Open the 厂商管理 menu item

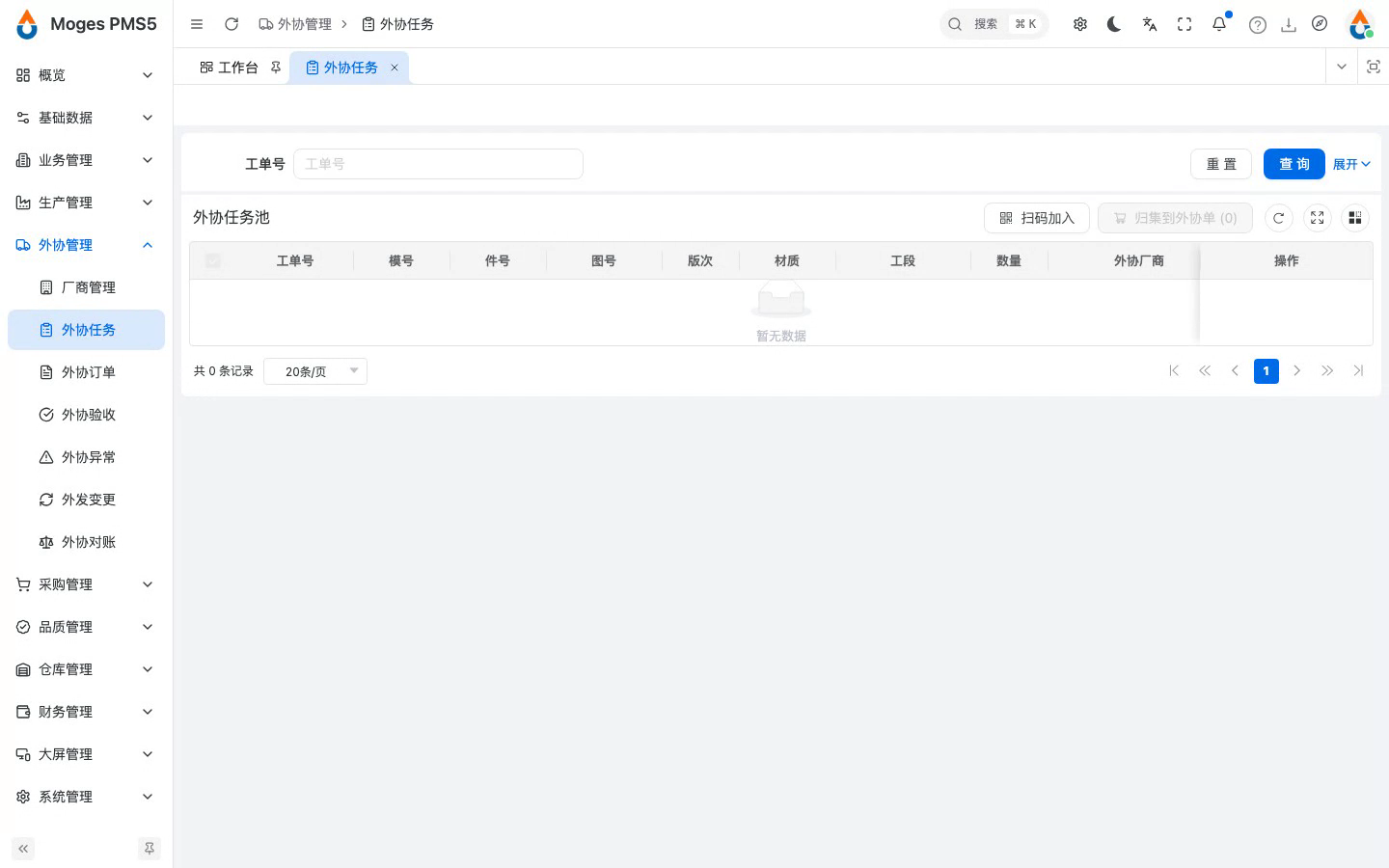(x=86, y=287)
